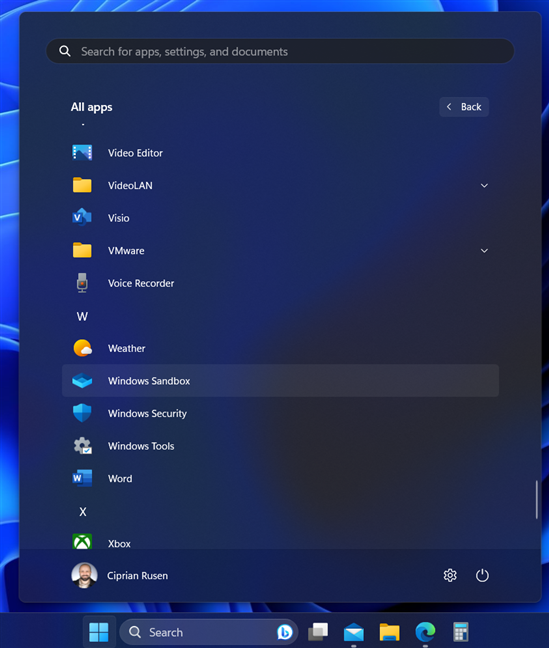Launch Visio from its icon
Screen dimensions: 549x648
(82, 217)
